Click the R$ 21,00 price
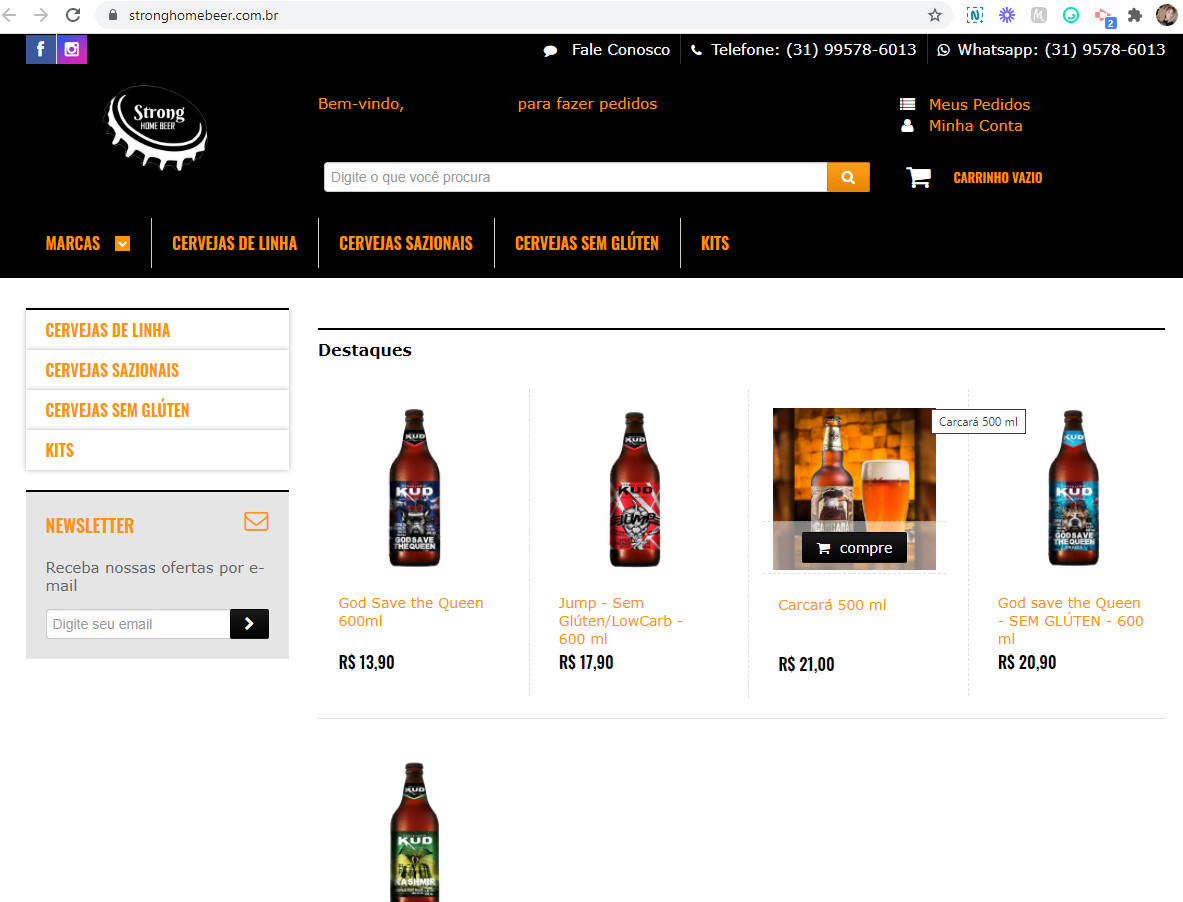 [806, 664]
